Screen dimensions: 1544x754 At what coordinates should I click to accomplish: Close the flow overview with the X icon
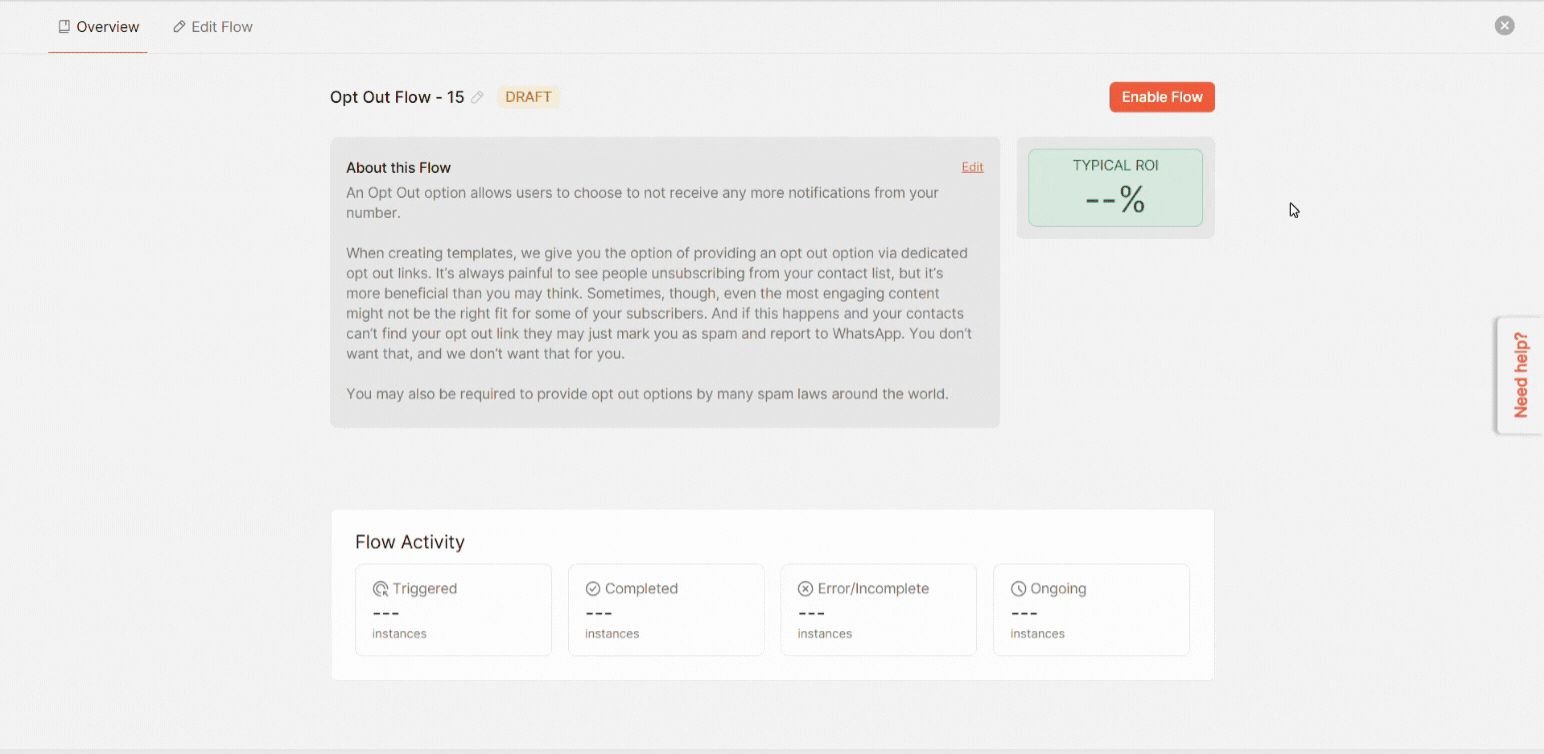1504,26
